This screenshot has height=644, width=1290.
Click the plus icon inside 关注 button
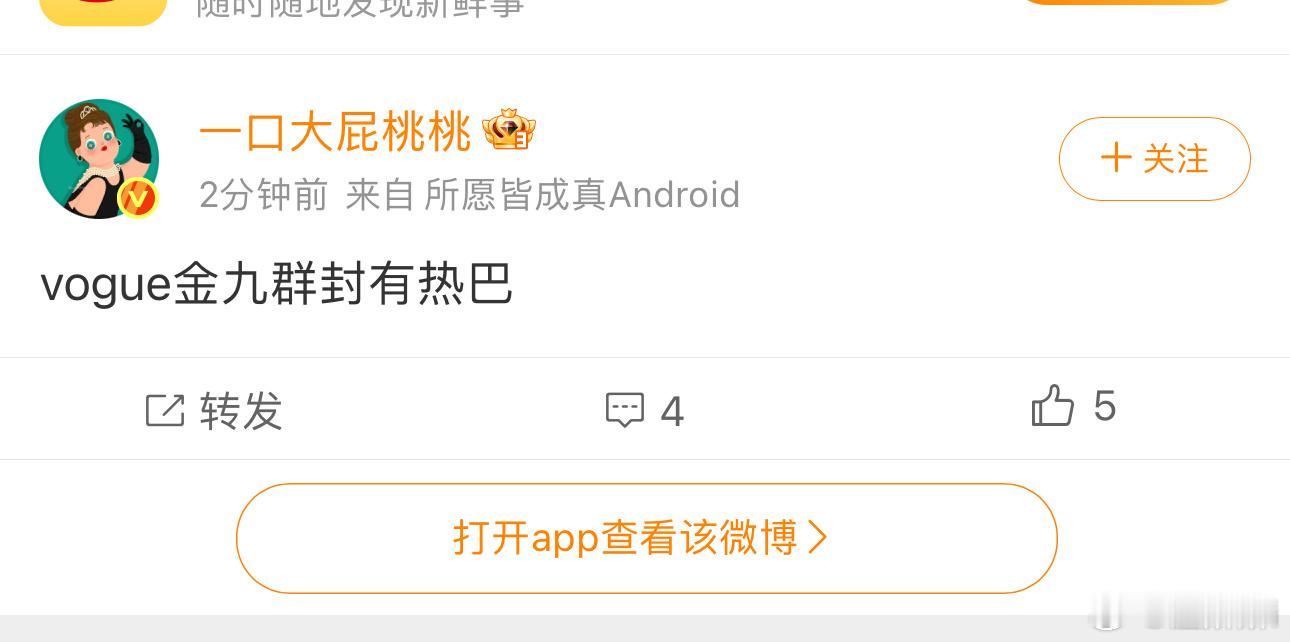click(1116, 158)
